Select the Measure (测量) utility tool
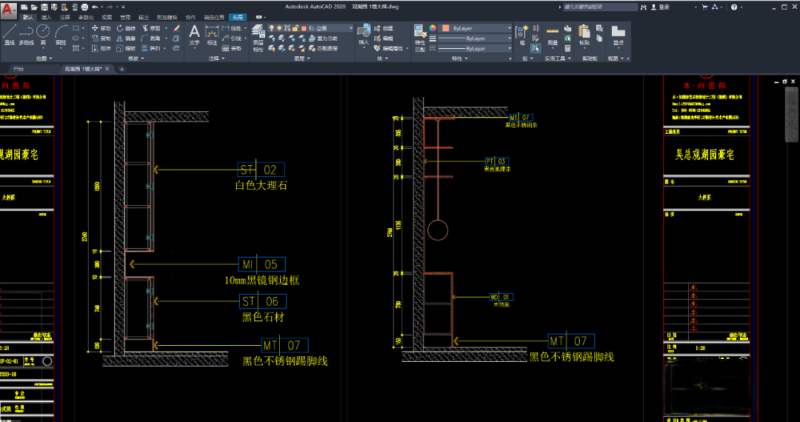Viewport: 800px width, 422px height. point(553,33)
